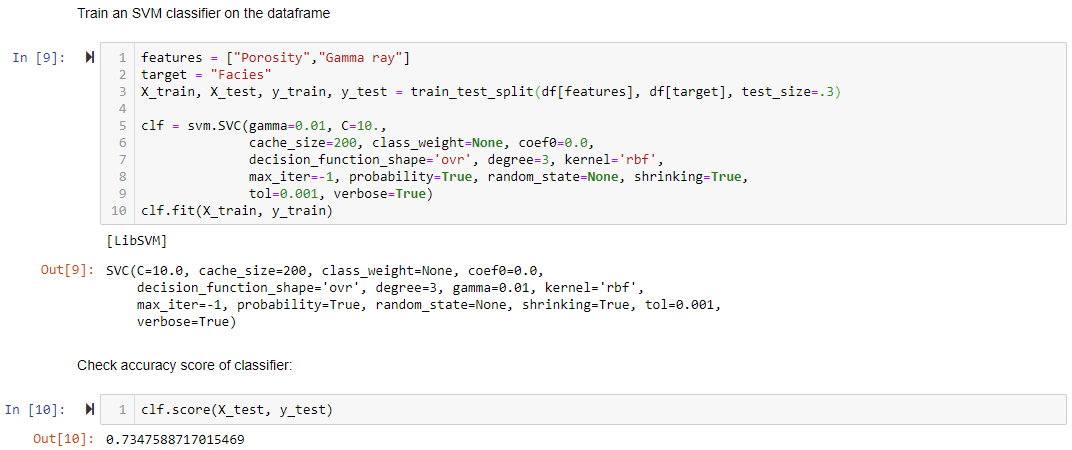The image size is (1072, 450).
Task: Click line number 4 in cell 9
Action: point(123,109)
